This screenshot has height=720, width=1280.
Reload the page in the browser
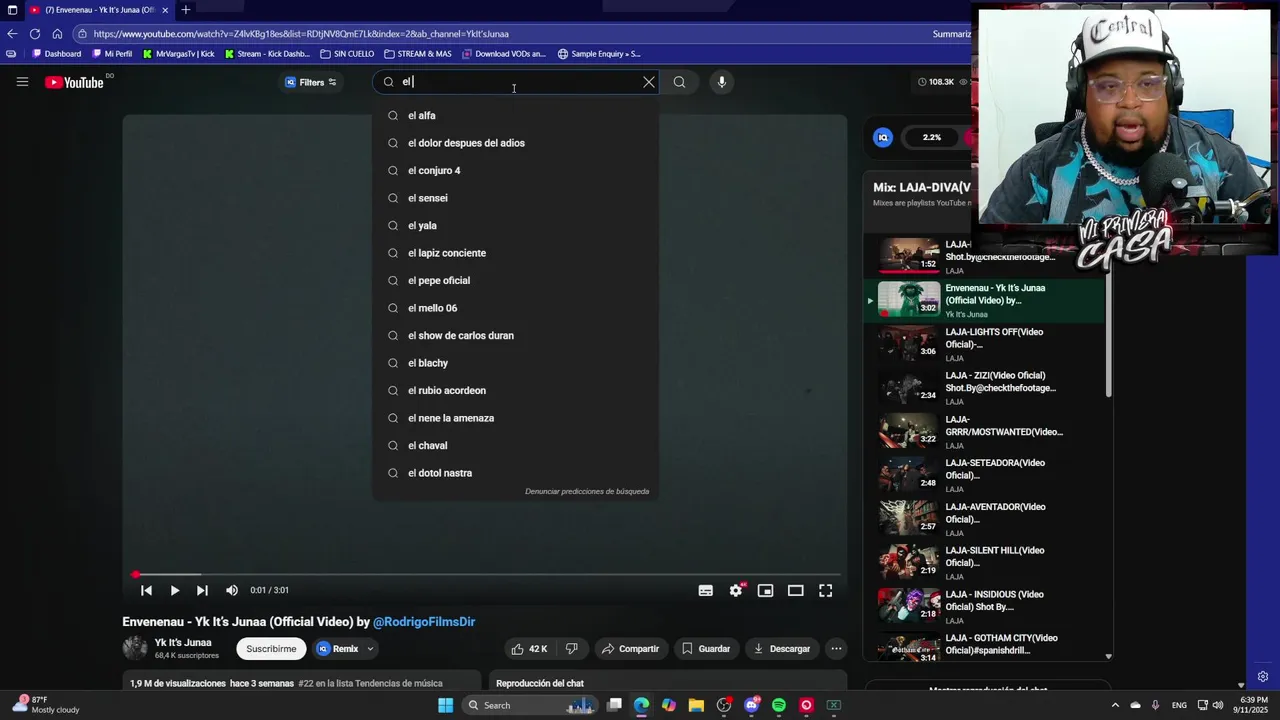[x=34, y=33]
